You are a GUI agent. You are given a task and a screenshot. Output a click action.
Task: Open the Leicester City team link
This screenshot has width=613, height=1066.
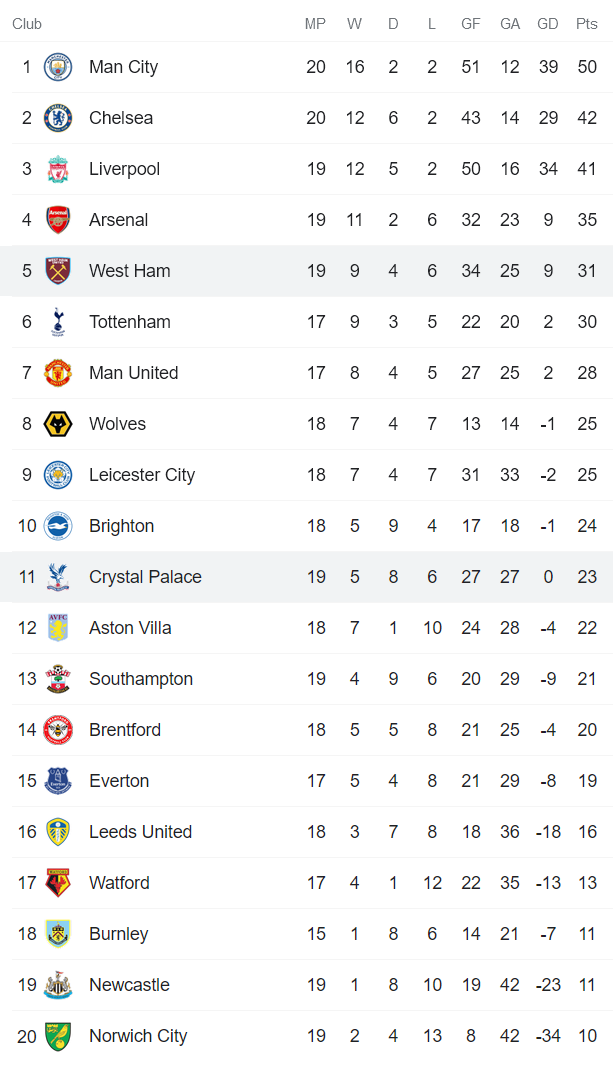pos(142,475)
